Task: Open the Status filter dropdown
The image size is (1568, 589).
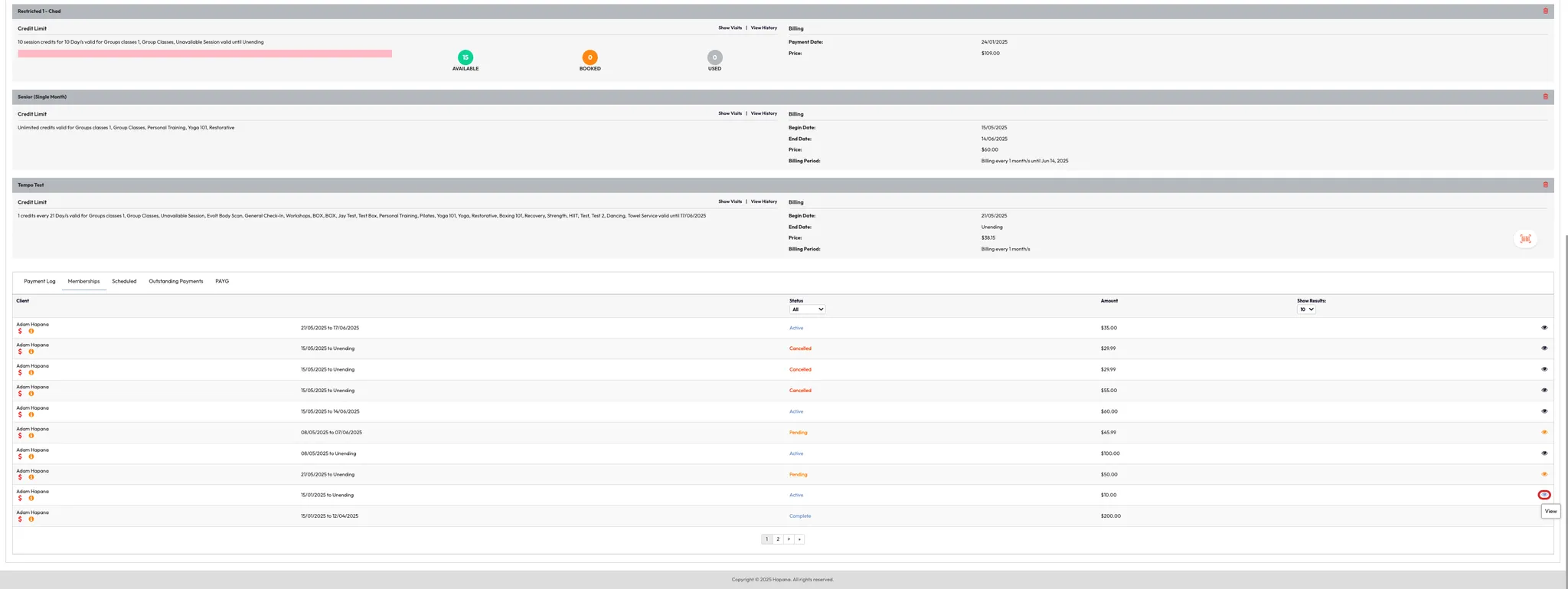Action: (x=807, y=309)
